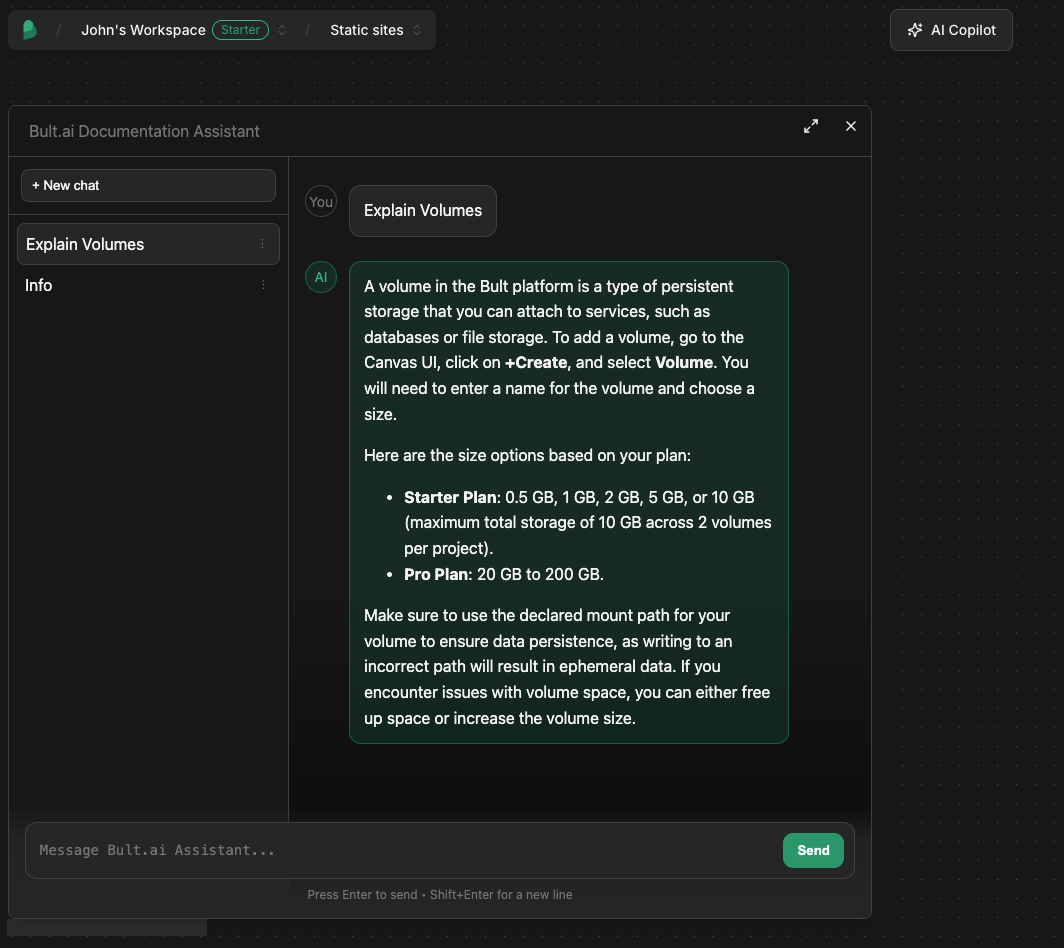Image resolution: width=1064 pixels, height=948 pixels.
Task: Click the message input field
Action: 400,850
